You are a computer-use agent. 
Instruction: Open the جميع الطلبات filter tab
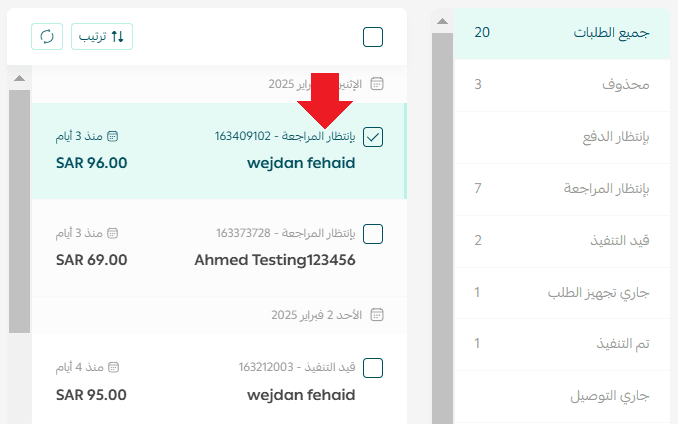pos(564,33)
